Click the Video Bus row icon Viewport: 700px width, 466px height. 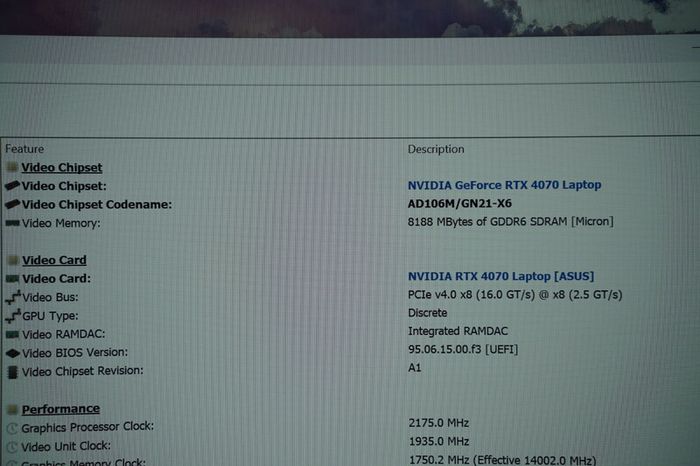(13, 297)
